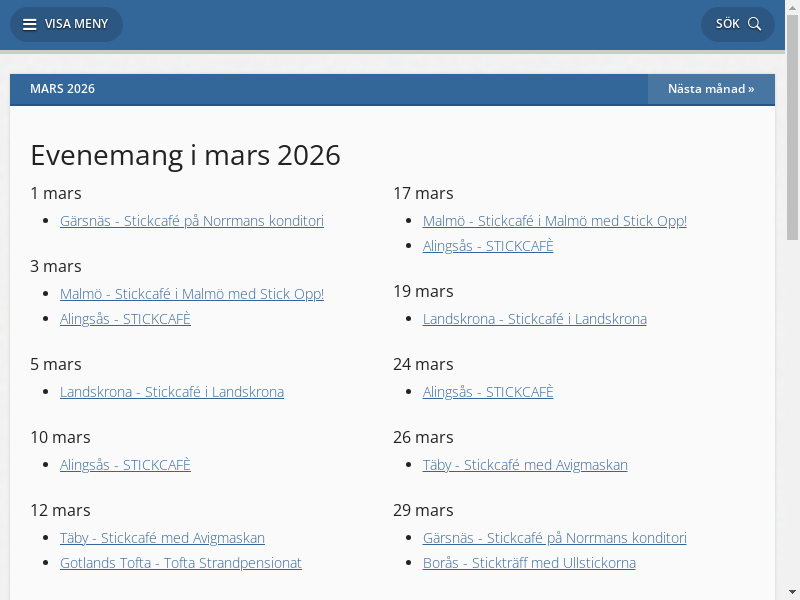The image size is (800, 600).
Task: Open Malmö Stickcafé link under 17 mars
Action: point(554,221)
